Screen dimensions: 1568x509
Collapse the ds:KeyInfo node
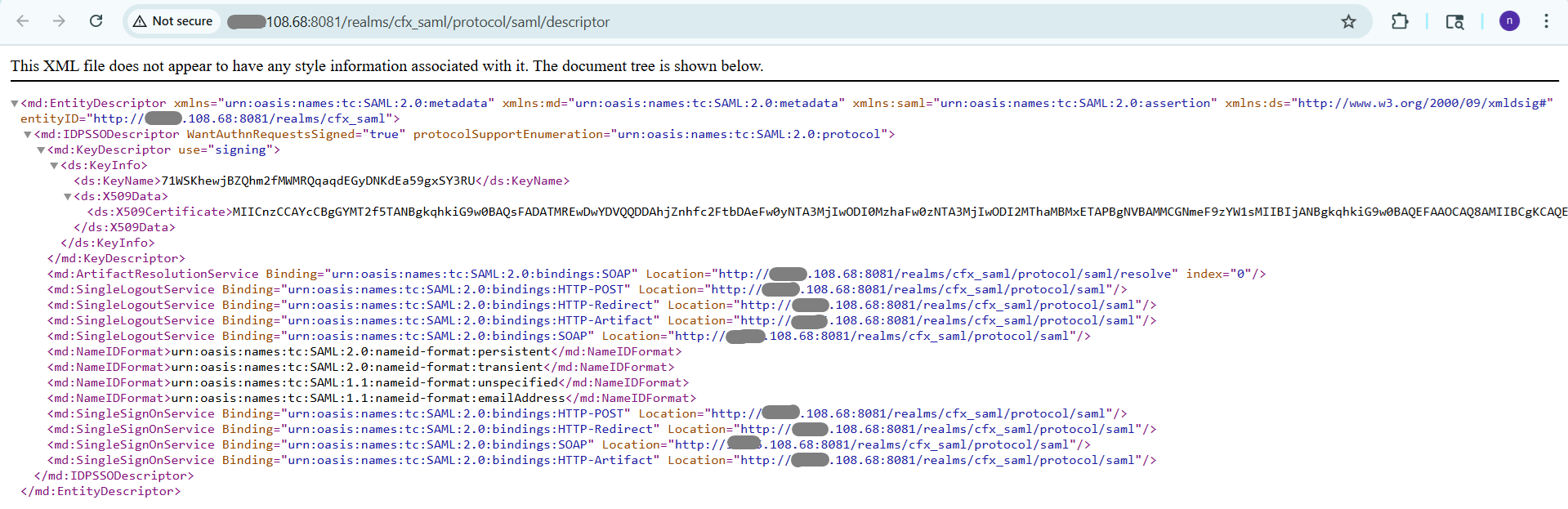click(54, 166)
